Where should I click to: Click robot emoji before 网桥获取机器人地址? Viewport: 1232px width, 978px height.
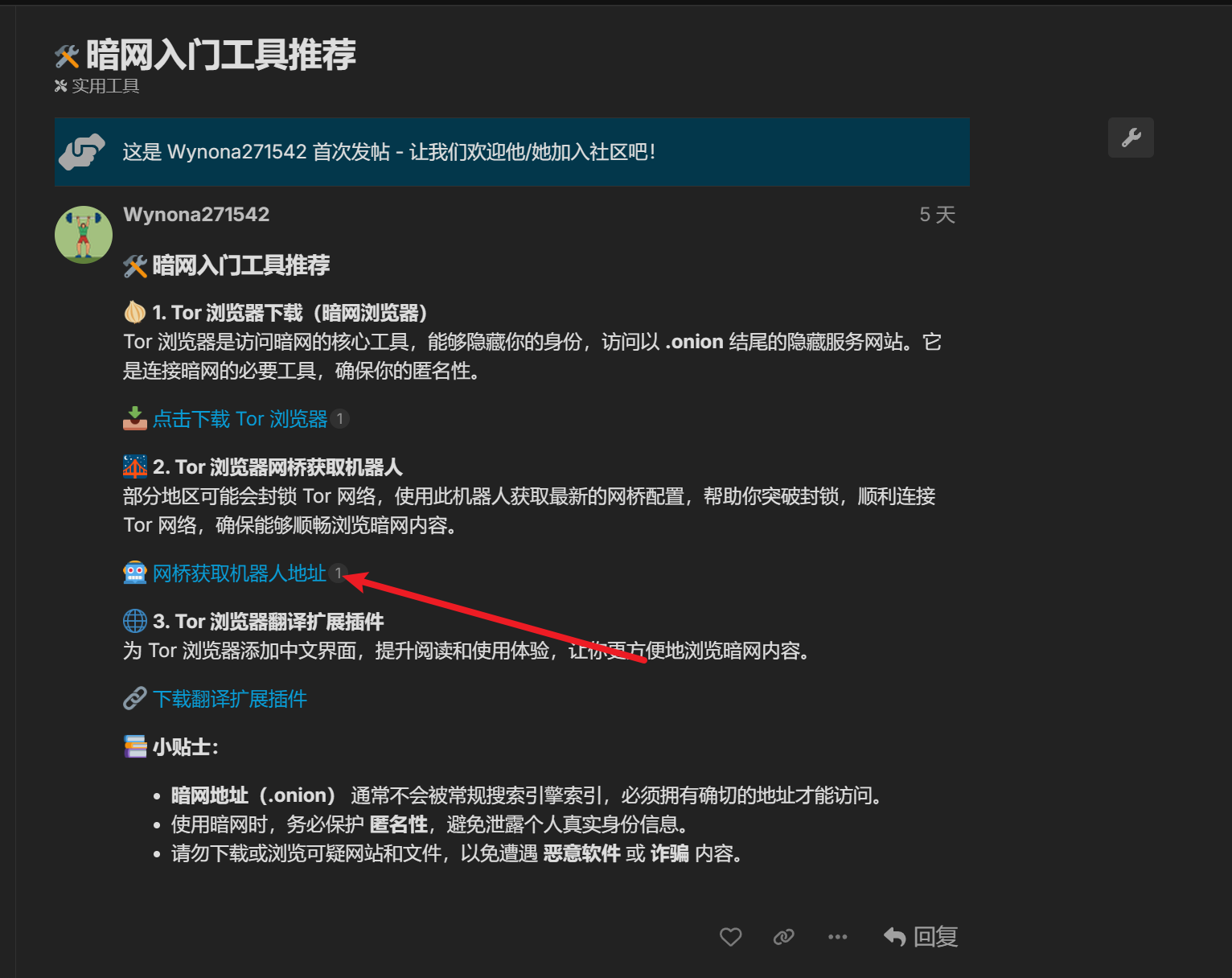(x=135, y=573)
